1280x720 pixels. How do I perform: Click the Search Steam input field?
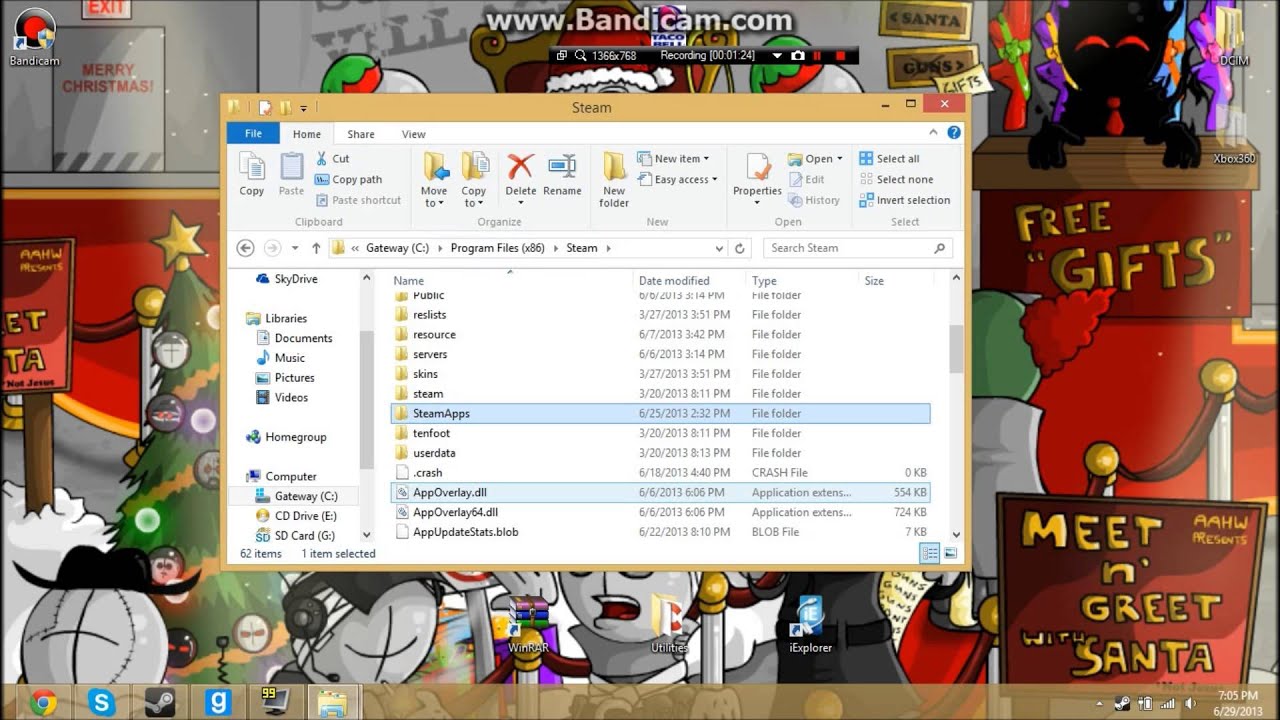[850, 248]
